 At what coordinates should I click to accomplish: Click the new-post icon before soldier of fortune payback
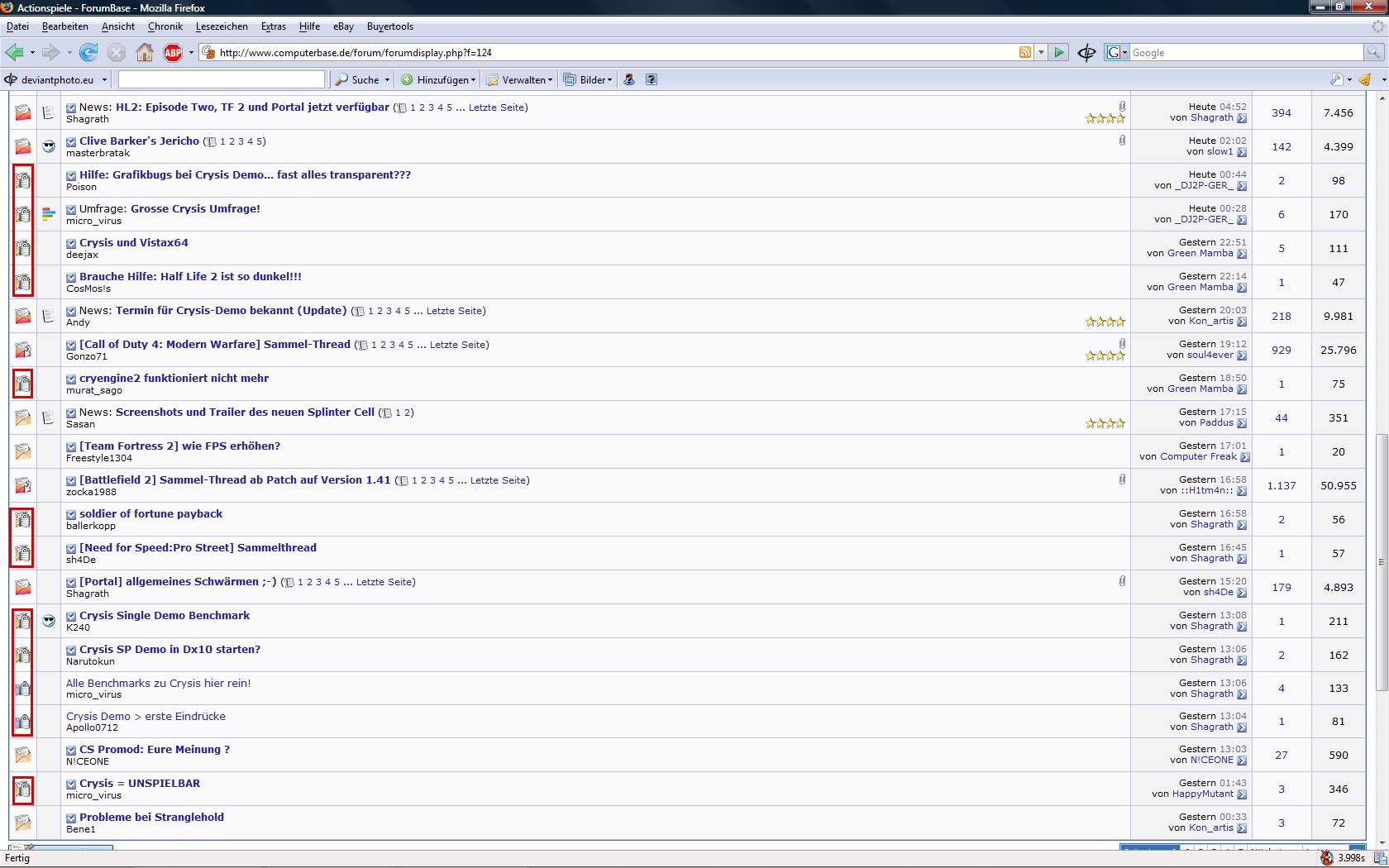[x=71, y=514]
